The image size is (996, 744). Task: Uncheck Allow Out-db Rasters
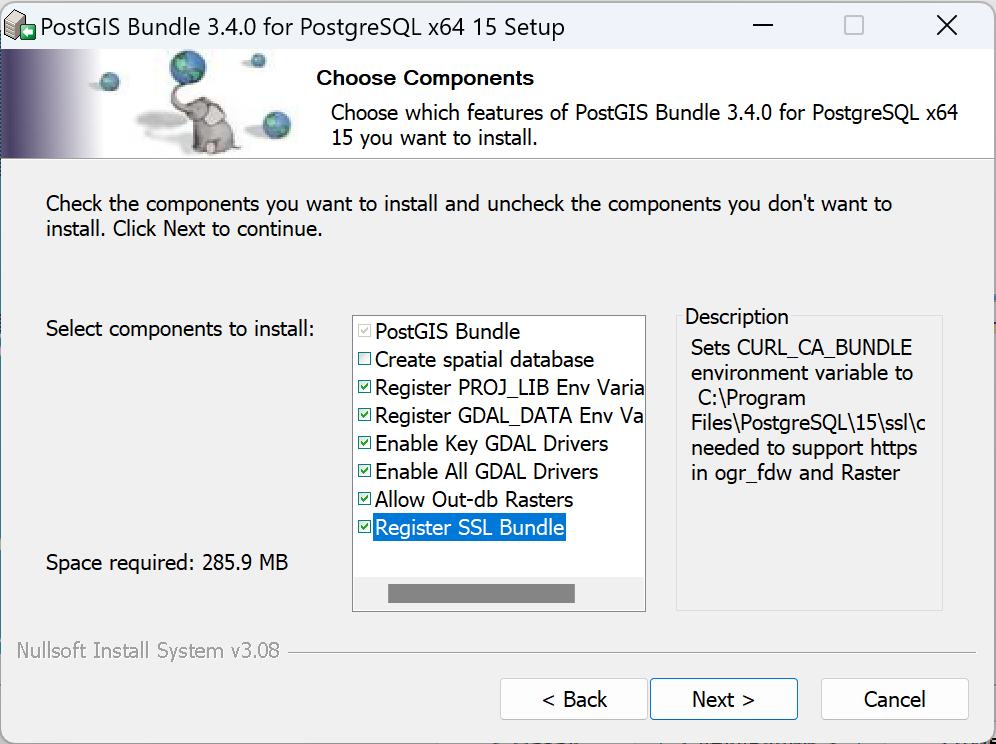tap(365, 499)
